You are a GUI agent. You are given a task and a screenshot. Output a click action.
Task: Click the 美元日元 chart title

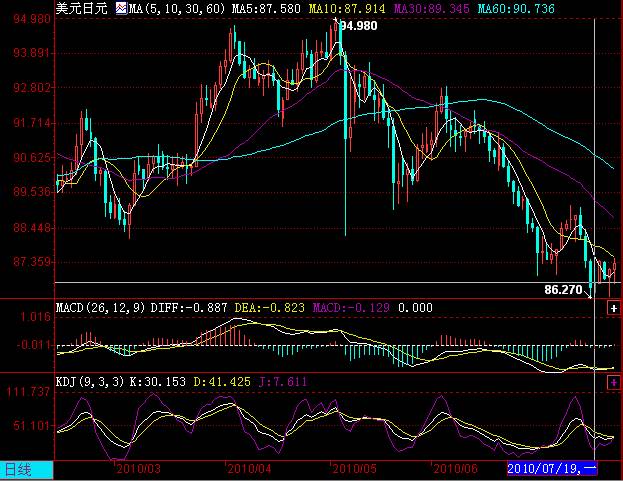point(81,8)
